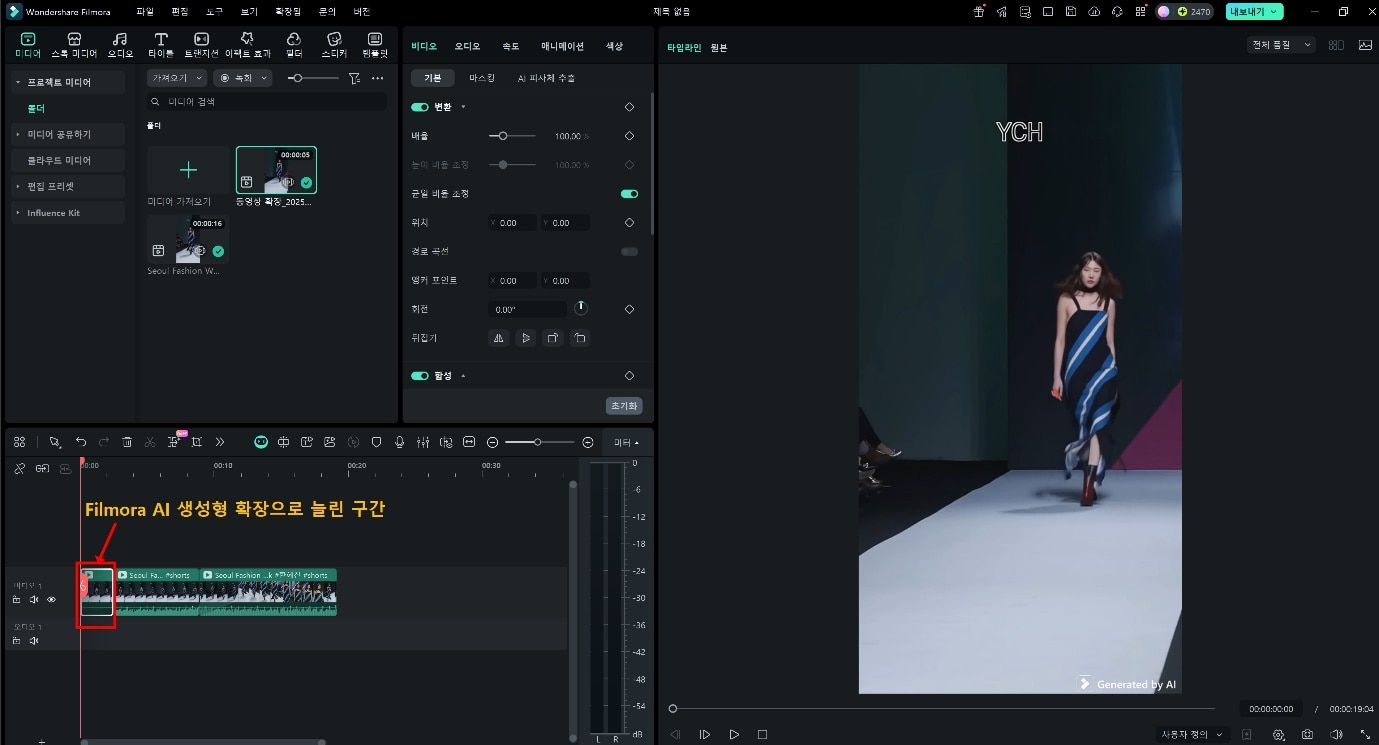Click the Undo arrow in timeline toolbar

click(x=81, y=442)
